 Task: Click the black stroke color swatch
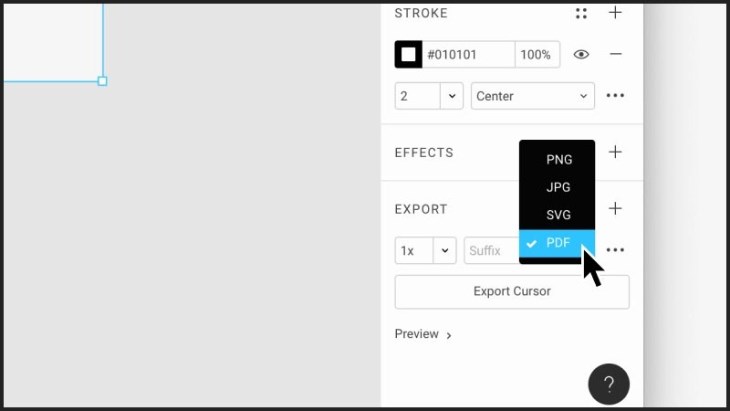click(x=408, y=54)
